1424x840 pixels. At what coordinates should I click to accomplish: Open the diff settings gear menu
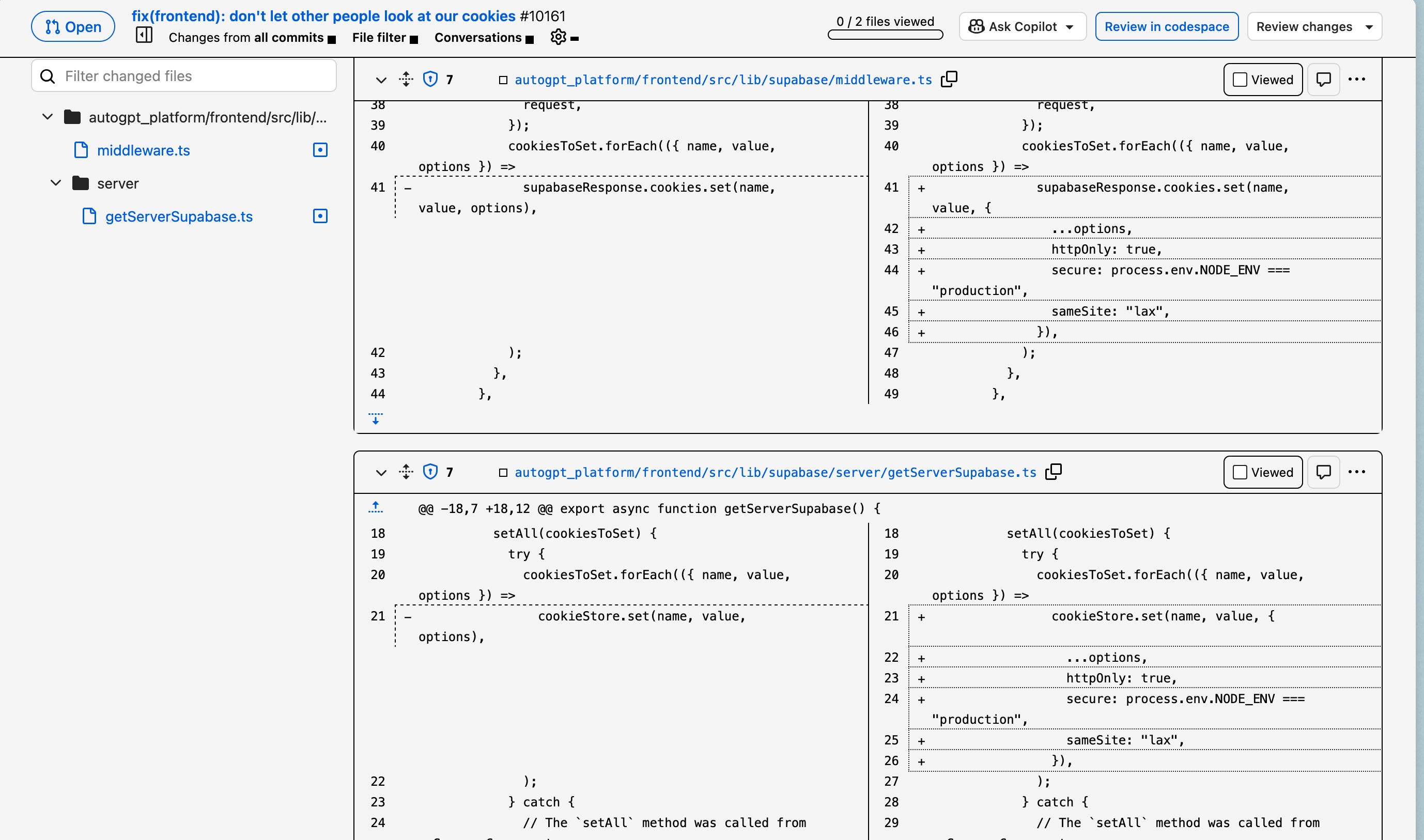(x=559, y=37)
